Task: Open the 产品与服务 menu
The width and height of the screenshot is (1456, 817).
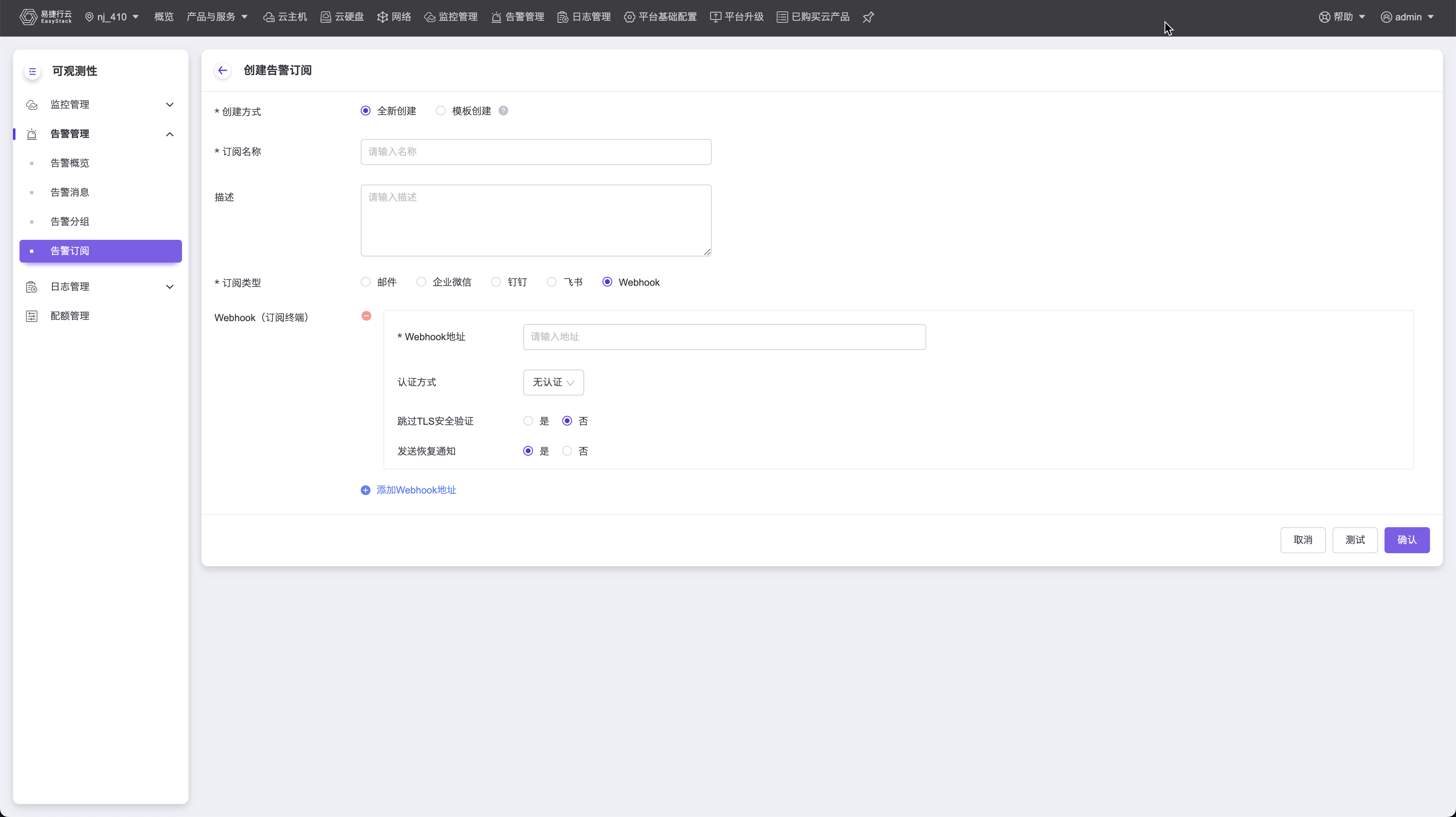Action: pyautogui.click(x=217, y=17)
